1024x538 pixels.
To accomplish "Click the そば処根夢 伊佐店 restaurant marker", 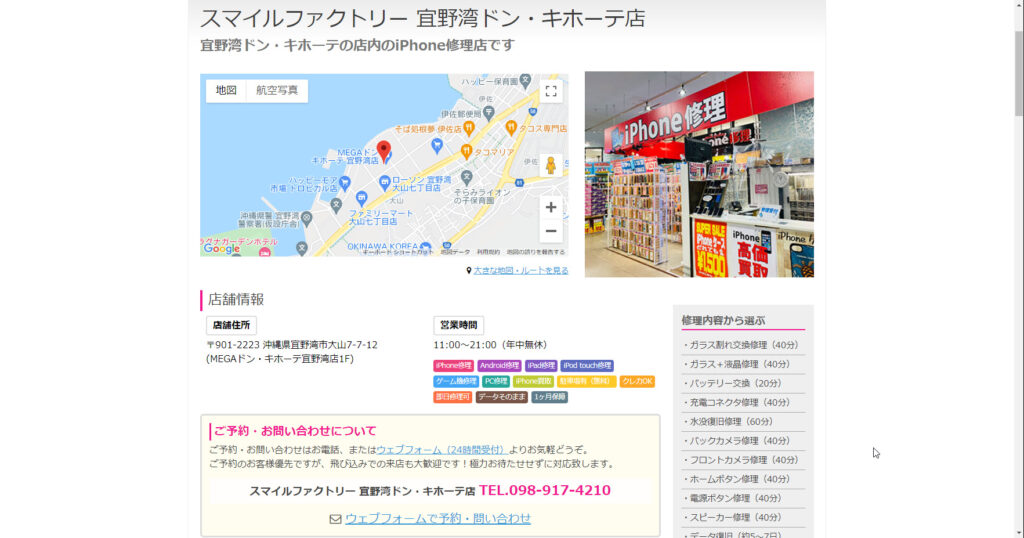I will (468, 129).
